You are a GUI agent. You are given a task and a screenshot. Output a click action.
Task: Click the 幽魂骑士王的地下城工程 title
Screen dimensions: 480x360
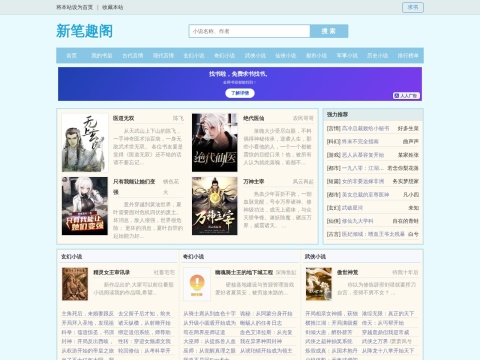(x=244, y=272)
